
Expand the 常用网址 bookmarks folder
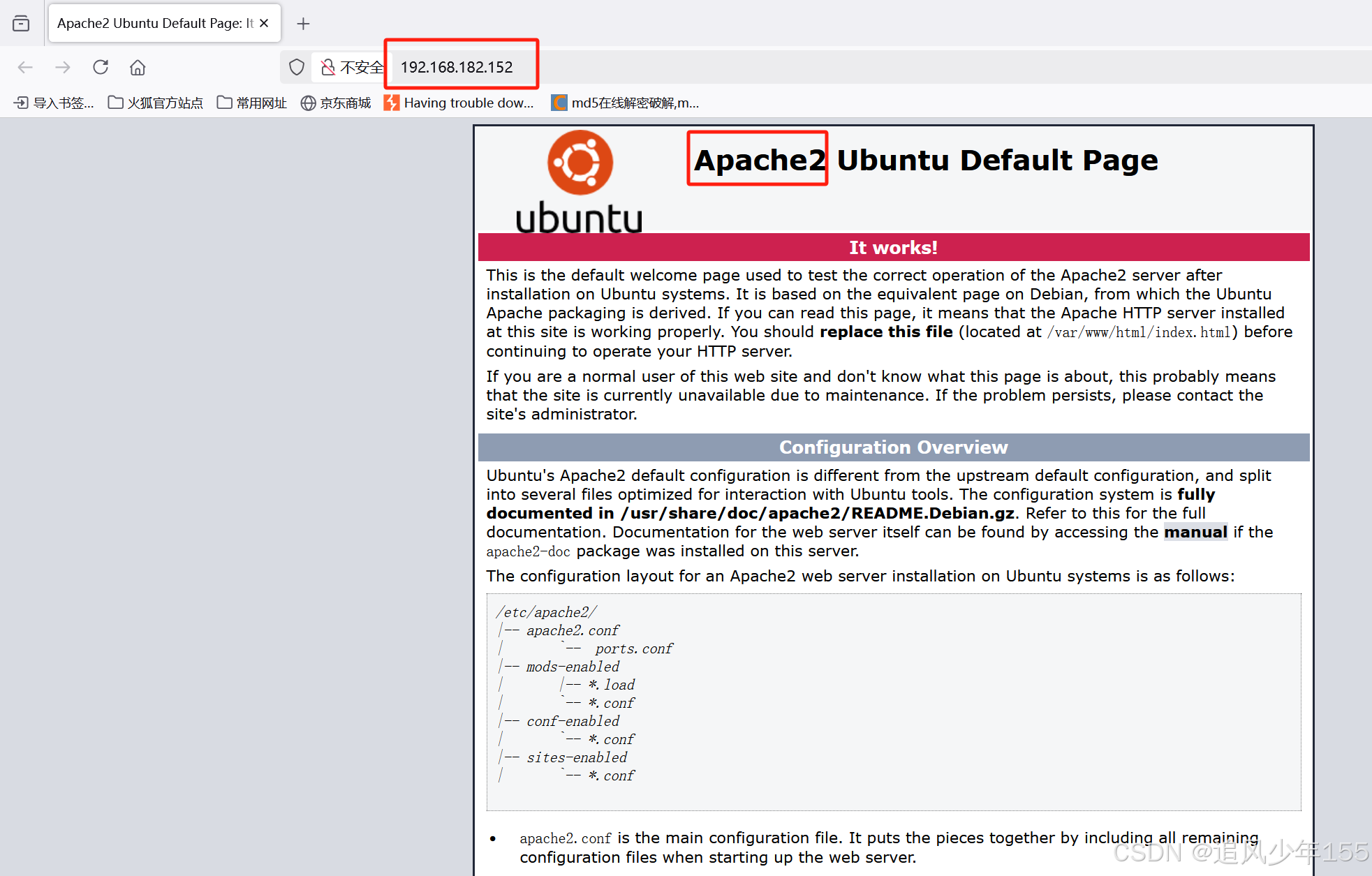point(252,103)
